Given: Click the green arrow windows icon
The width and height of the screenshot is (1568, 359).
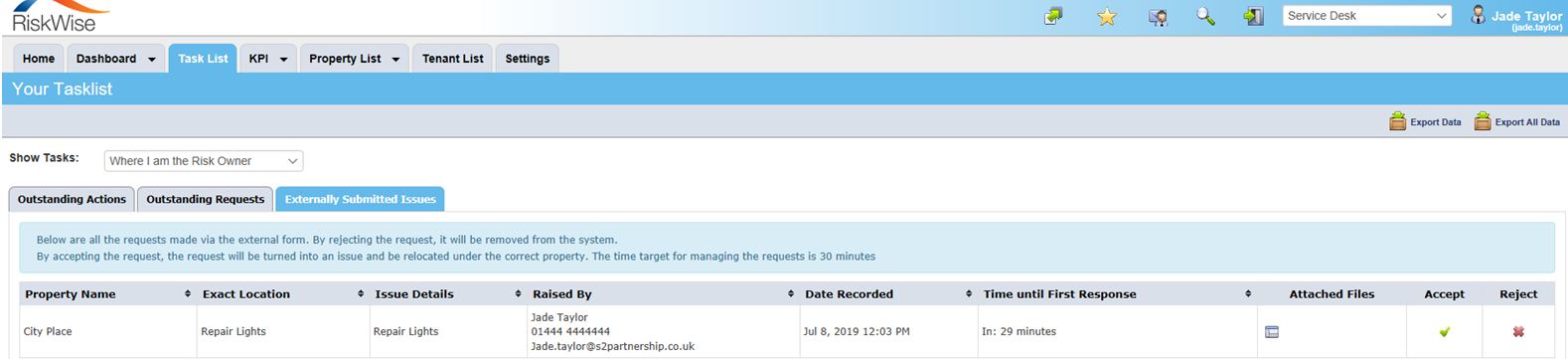Looking at the screenshot, I should tap(1053, 17).
